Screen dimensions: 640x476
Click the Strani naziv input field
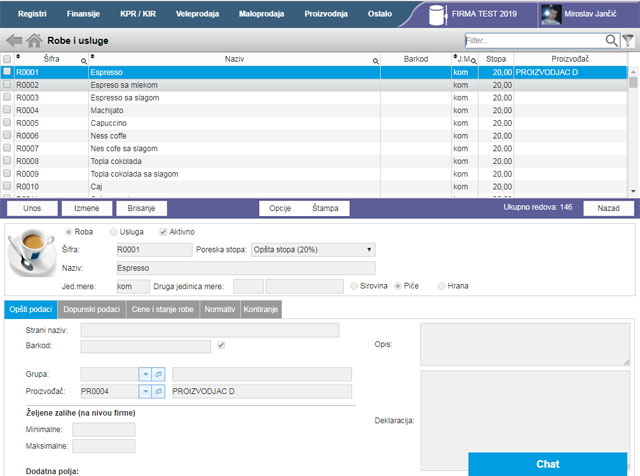tap(209, 330)
